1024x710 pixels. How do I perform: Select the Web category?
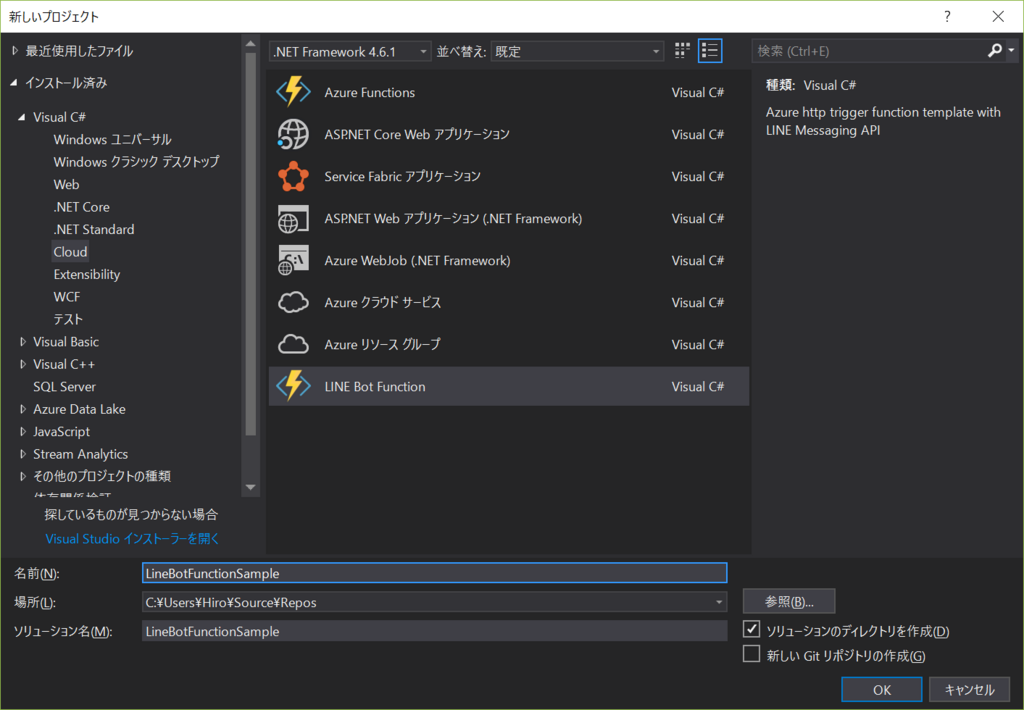click(x=67, y=185)
